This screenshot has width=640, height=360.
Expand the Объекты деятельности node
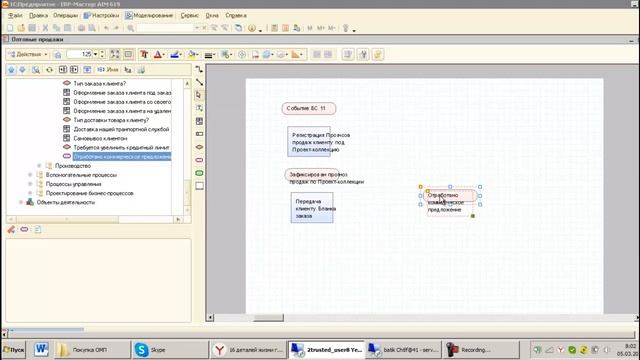pyautogui.click(x=21, y=202)
